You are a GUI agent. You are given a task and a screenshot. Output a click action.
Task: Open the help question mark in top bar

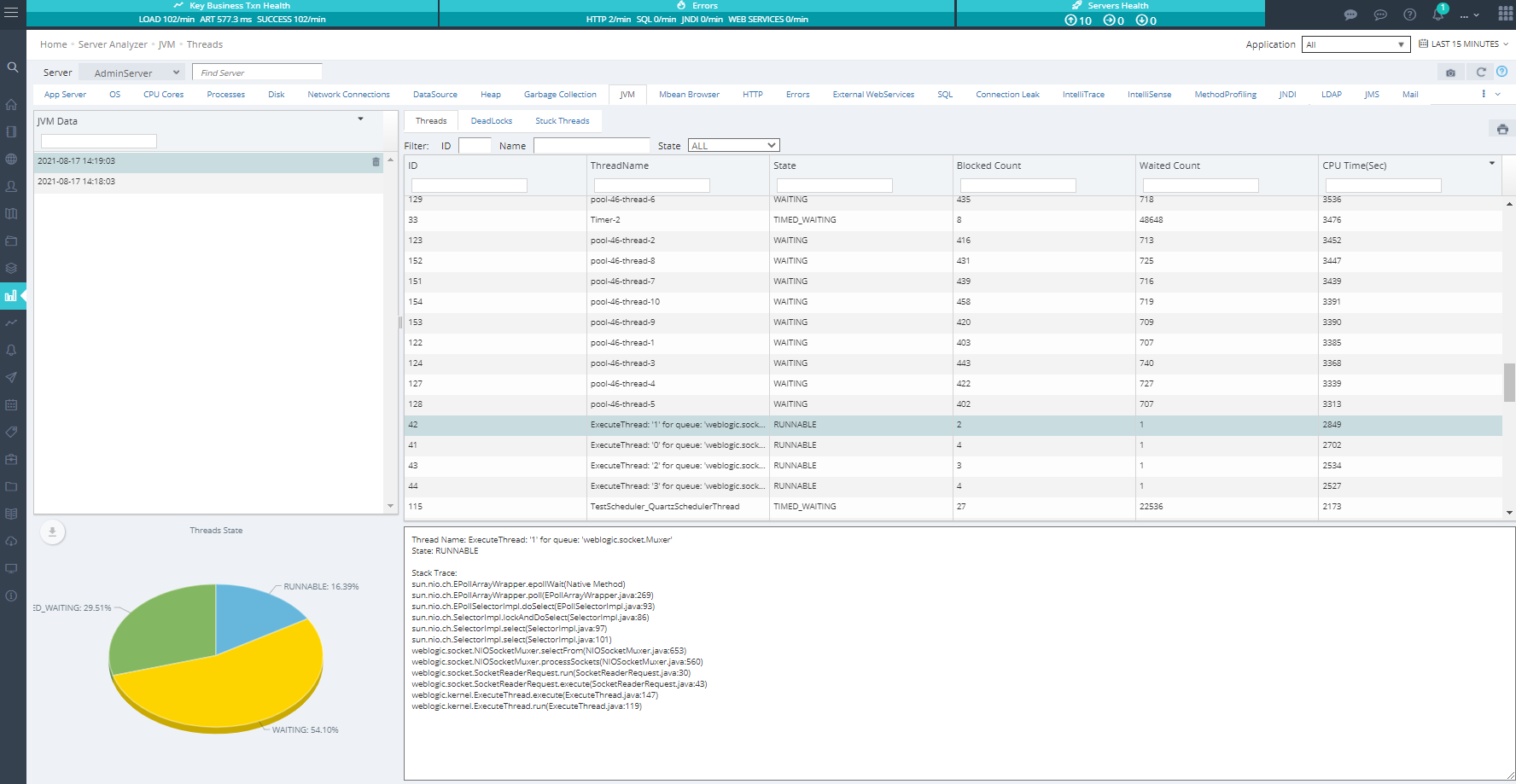(1409, 15)
